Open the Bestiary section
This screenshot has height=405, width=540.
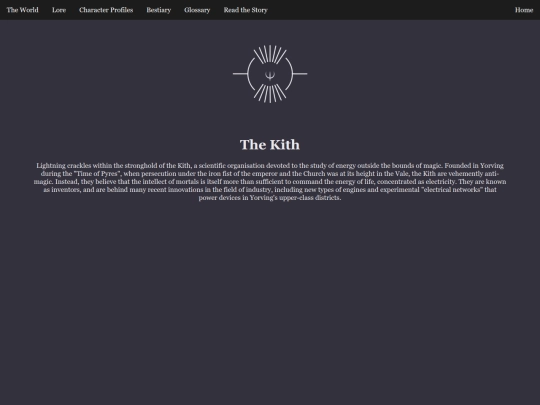tap(159, 10)
